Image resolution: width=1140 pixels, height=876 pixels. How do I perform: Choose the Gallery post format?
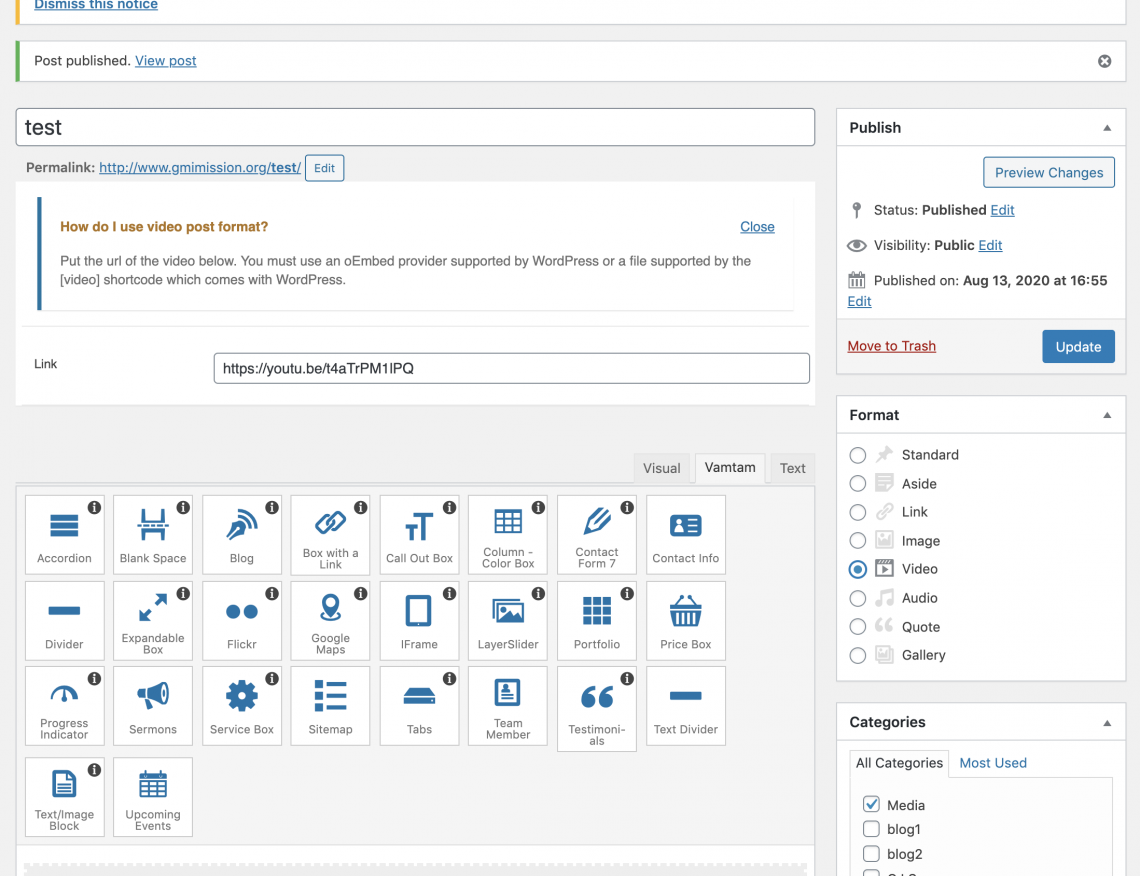point(858,656)
